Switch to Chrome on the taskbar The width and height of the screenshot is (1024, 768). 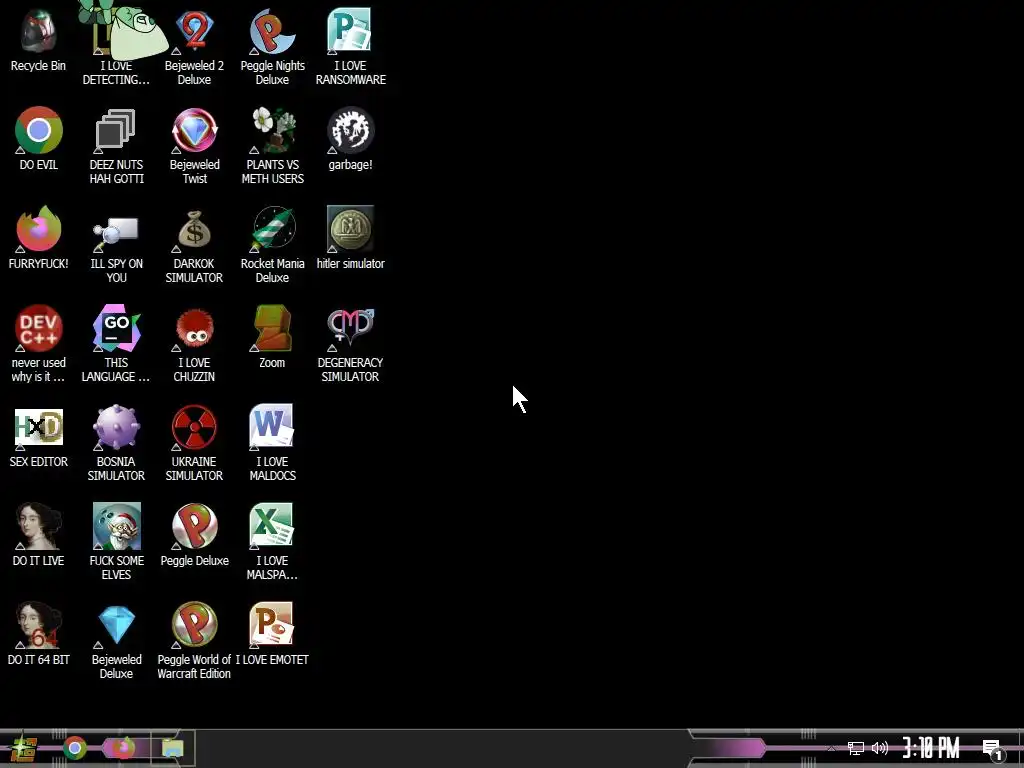(x=74, y=748)
